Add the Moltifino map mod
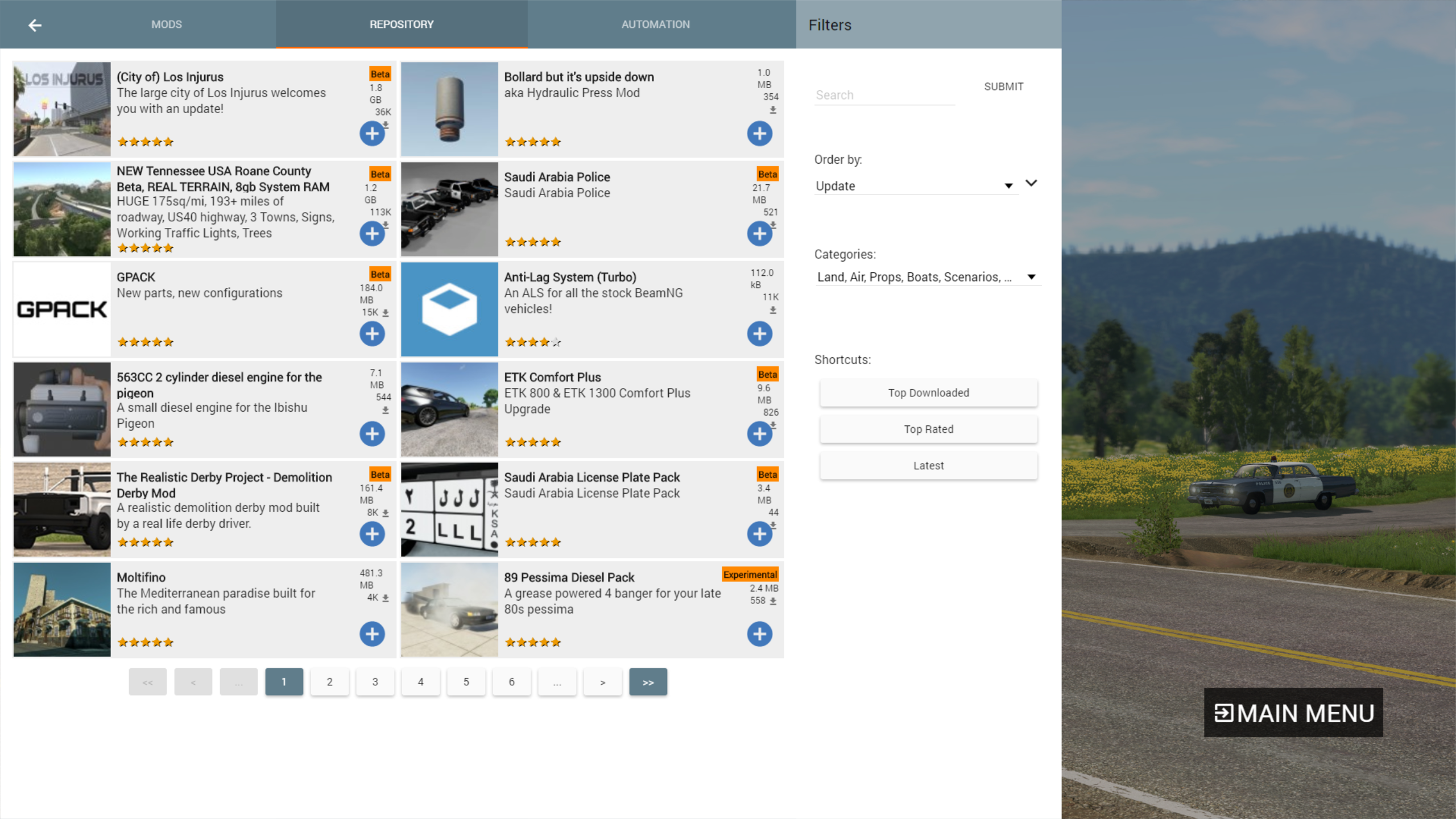 pos(372,634)
